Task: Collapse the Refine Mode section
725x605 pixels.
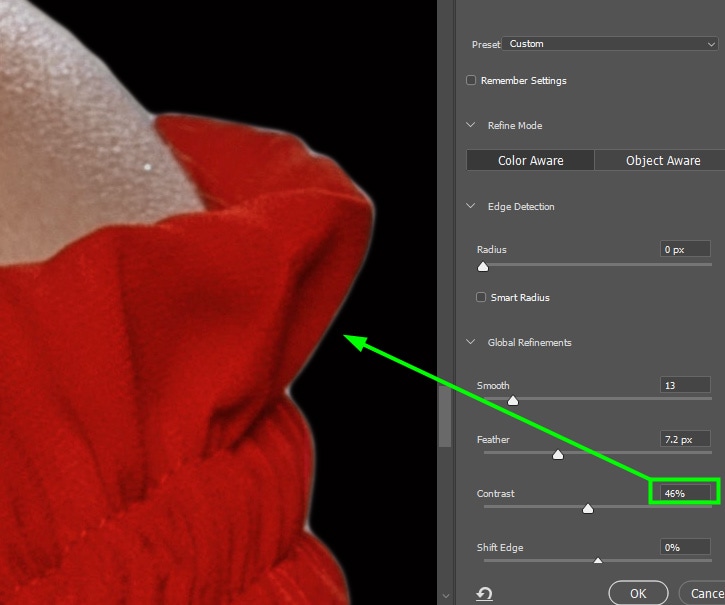Action: 471,125
